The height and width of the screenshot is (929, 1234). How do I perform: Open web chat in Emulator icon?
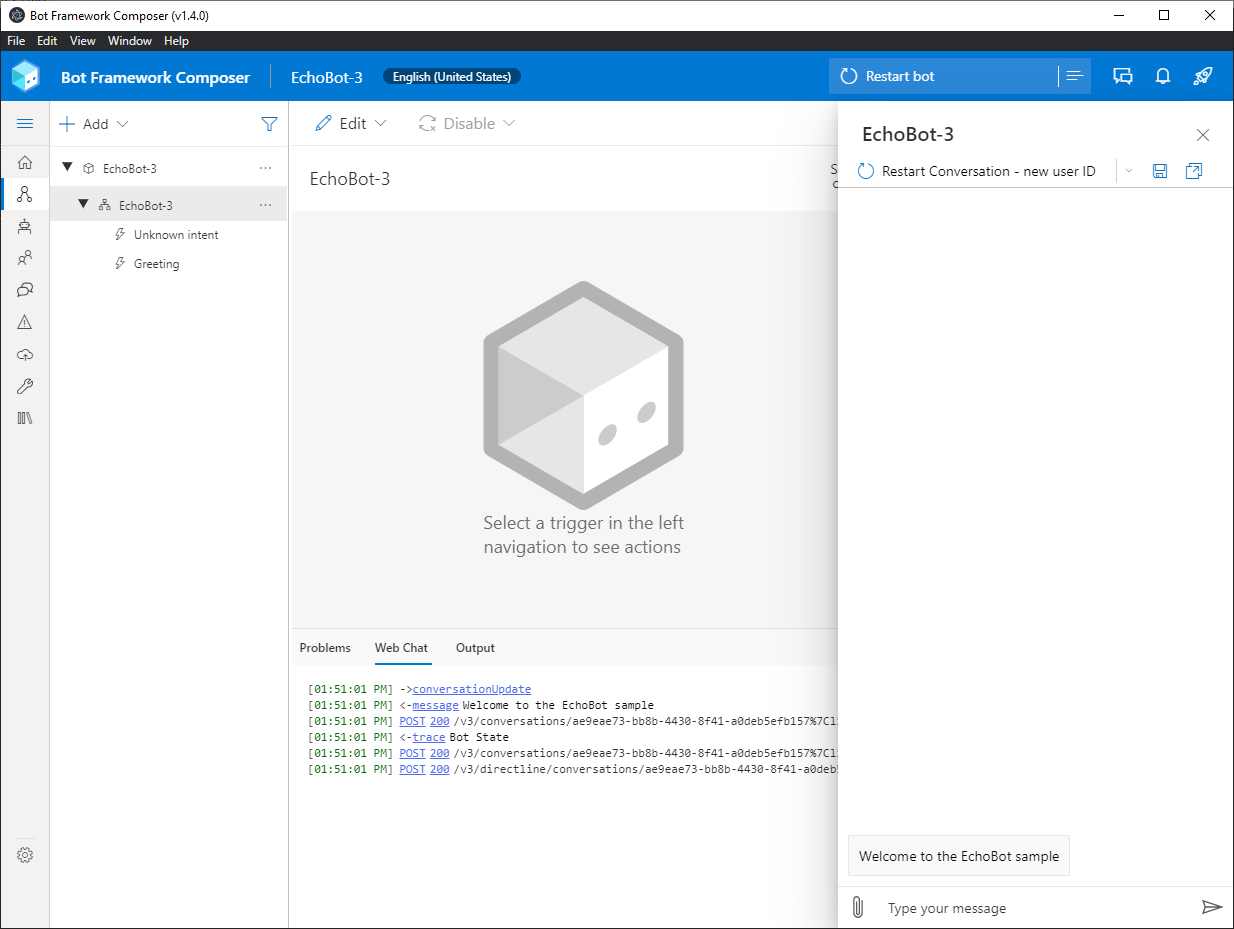(1193, 171)
